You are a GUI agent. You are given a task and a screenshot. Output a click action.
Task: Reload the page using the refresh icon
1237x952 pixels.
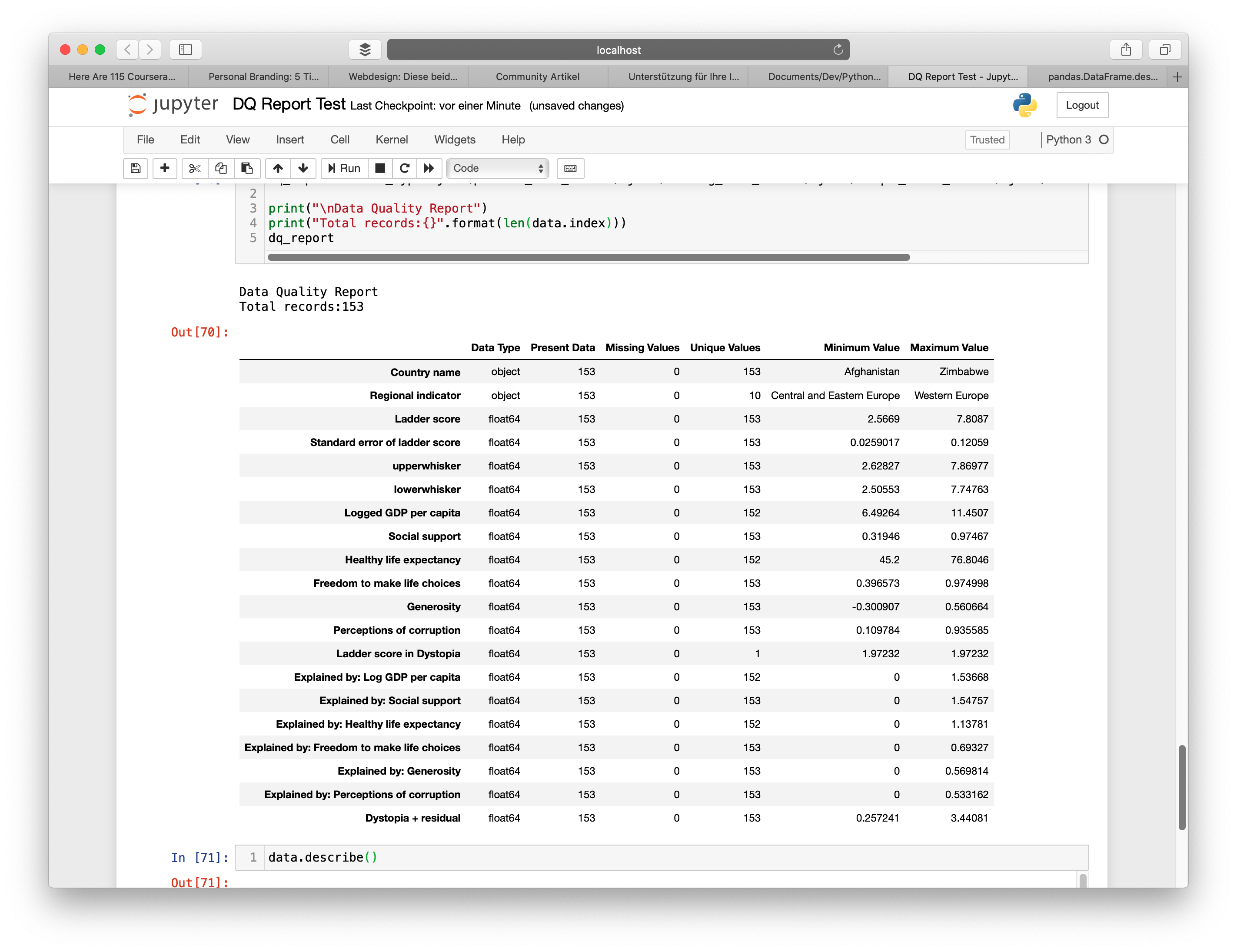[838, 49]
